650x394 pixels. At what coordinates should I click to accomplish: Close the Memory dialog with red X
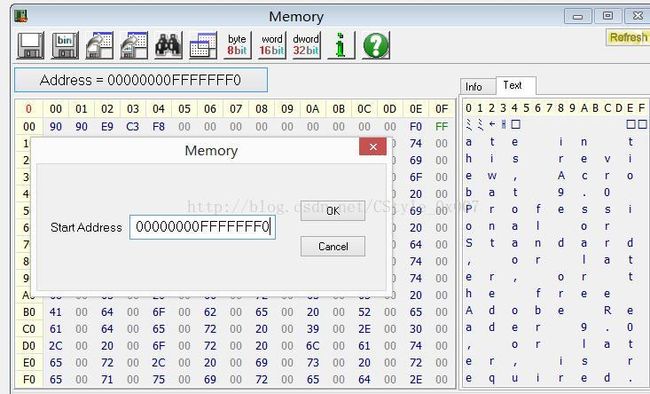tap(373, 147)
